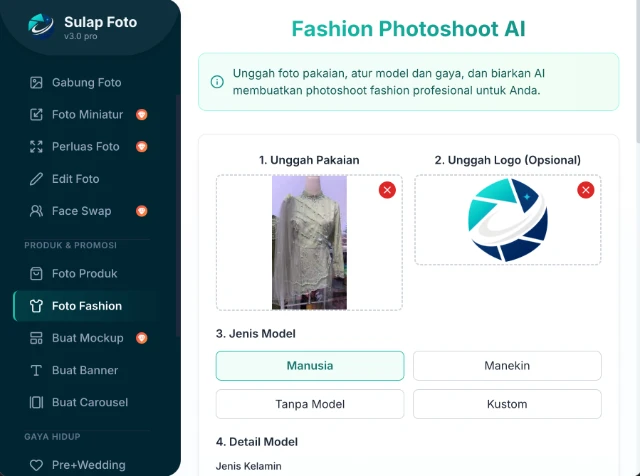Click the Buat Mockup box icon

(37, 338)
